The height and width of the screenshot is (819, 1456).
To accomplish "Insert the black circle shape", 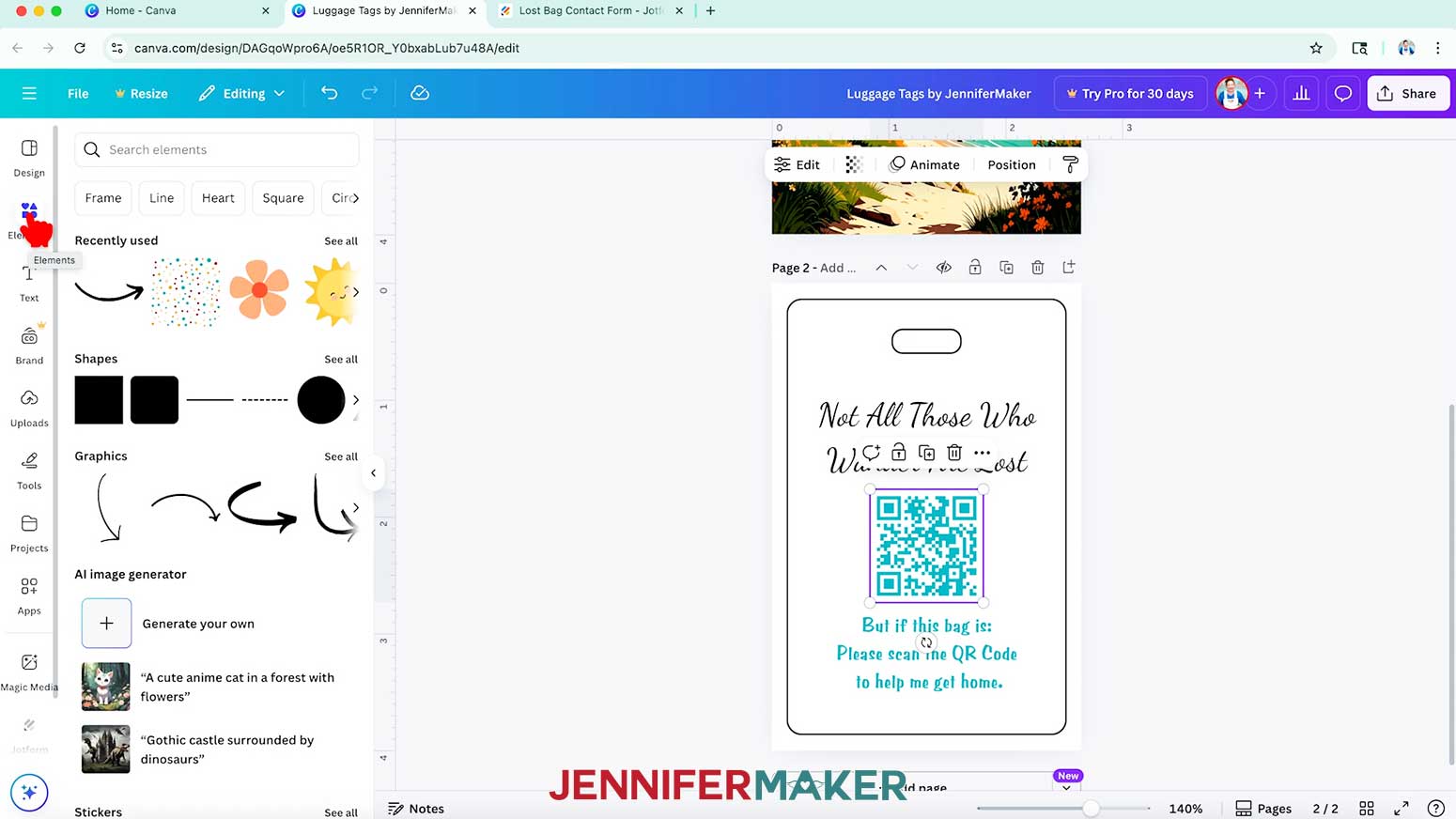I will (321, 400).
